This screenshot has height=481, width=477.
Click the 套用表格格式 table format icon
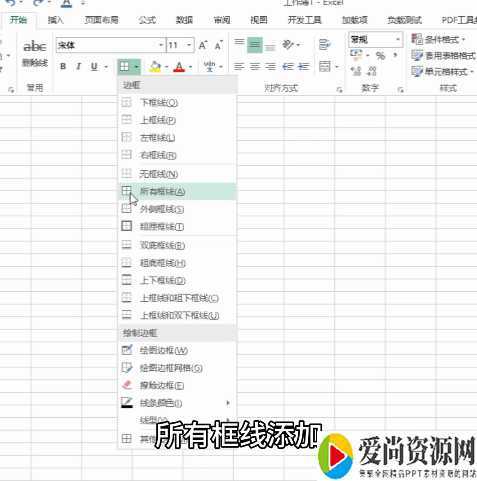(417, 55)
